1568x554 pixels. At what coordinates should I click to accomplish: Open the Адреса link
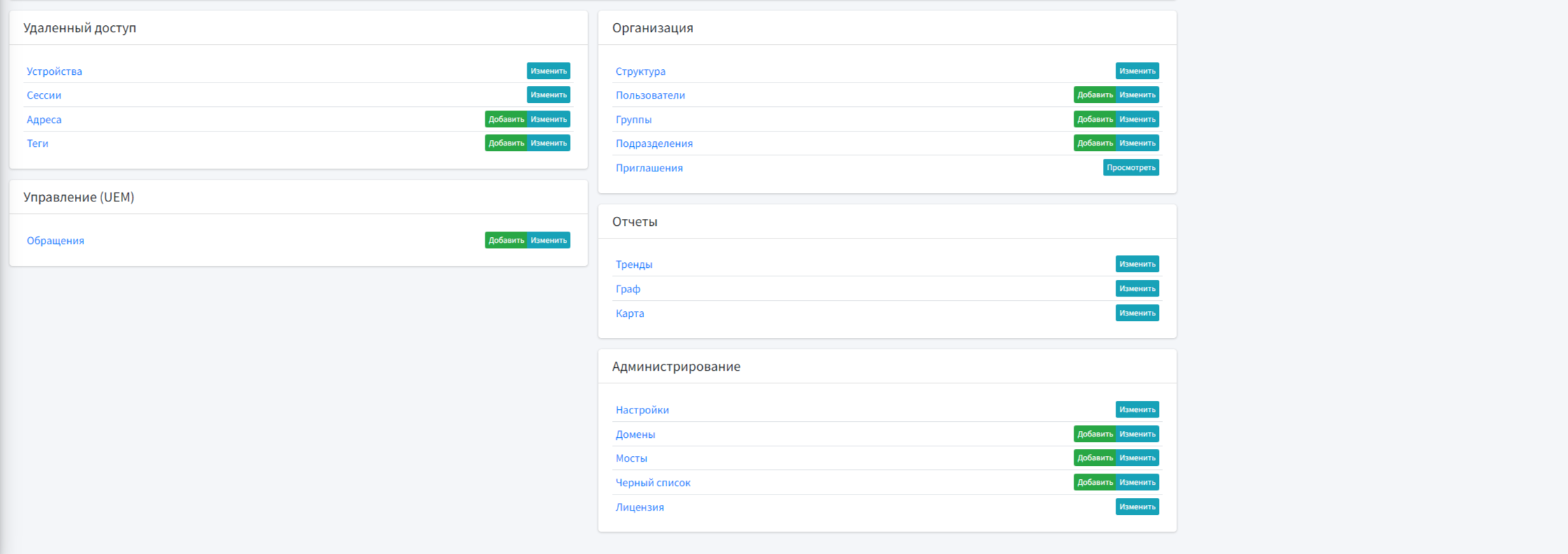(x=44, y=120)
